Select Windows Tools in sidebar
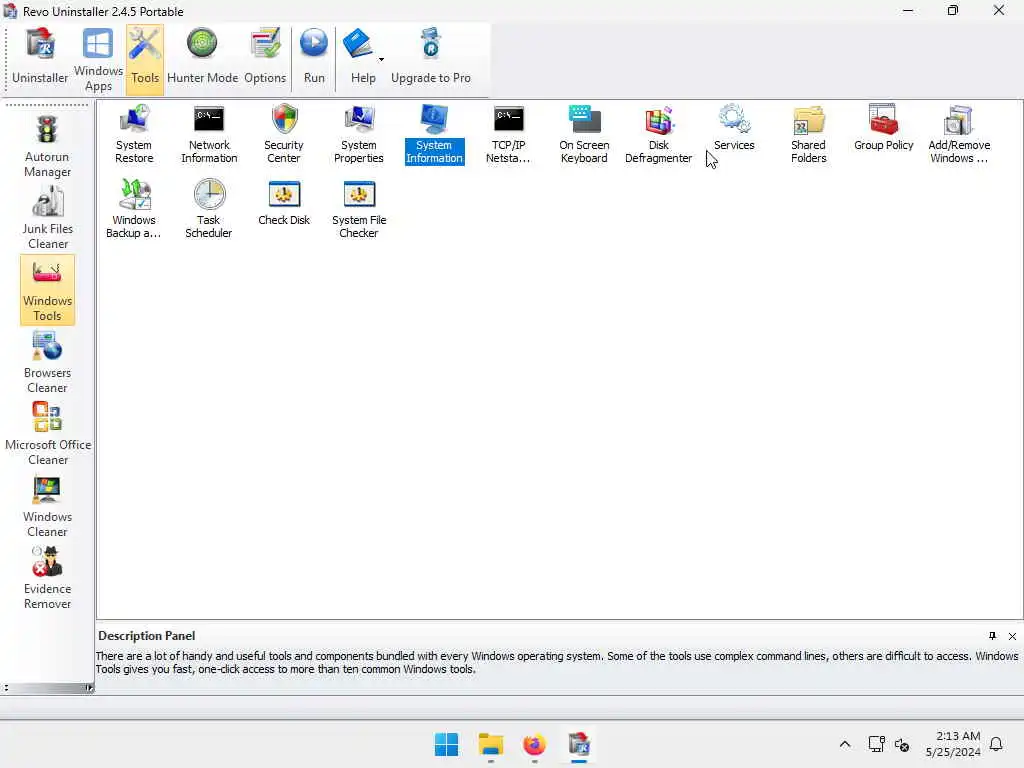The image size is (1024, 768). point(47,290)
